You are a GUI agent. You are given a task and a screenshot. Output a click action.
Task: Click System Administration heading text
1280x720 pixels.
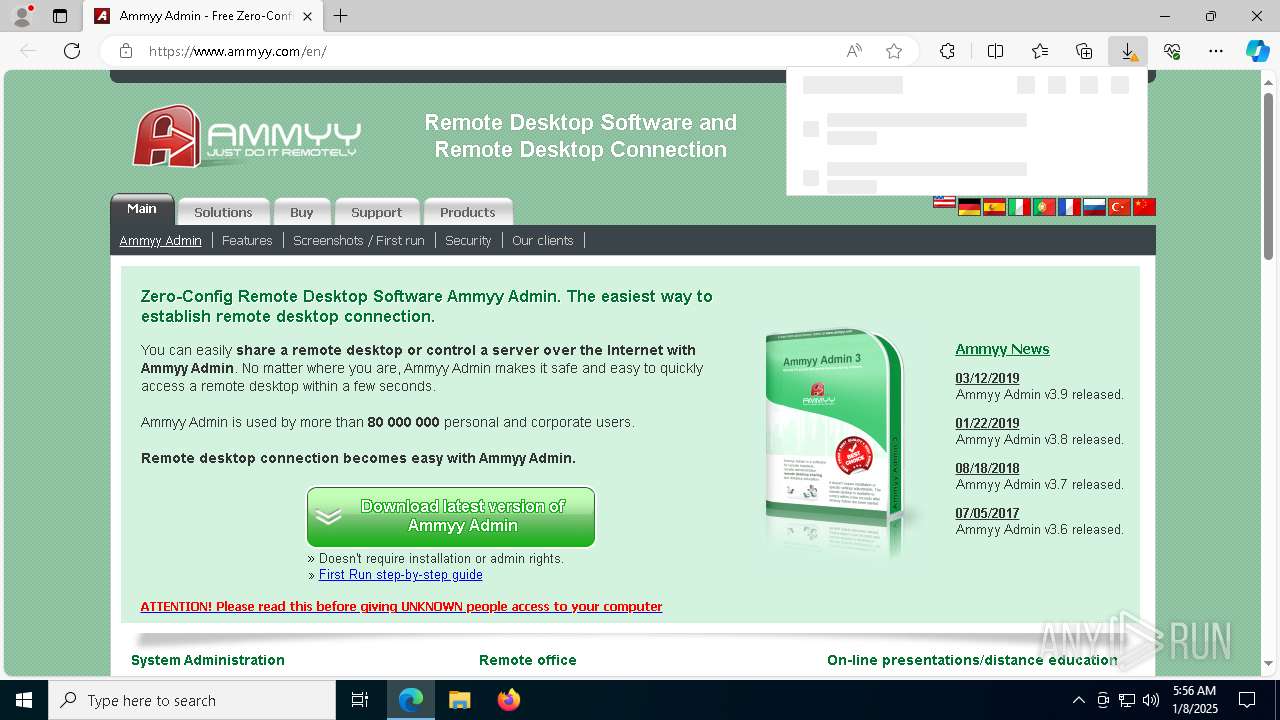click(x=208, y=660)
